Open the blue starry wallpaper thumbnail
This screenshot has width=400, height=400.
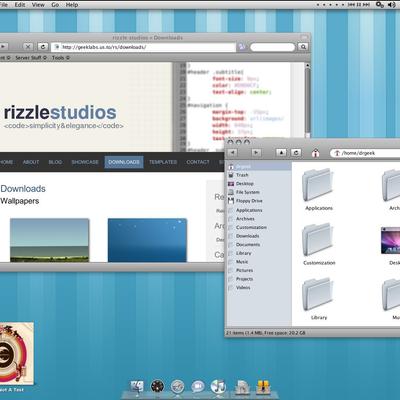[x=147, y=240]
